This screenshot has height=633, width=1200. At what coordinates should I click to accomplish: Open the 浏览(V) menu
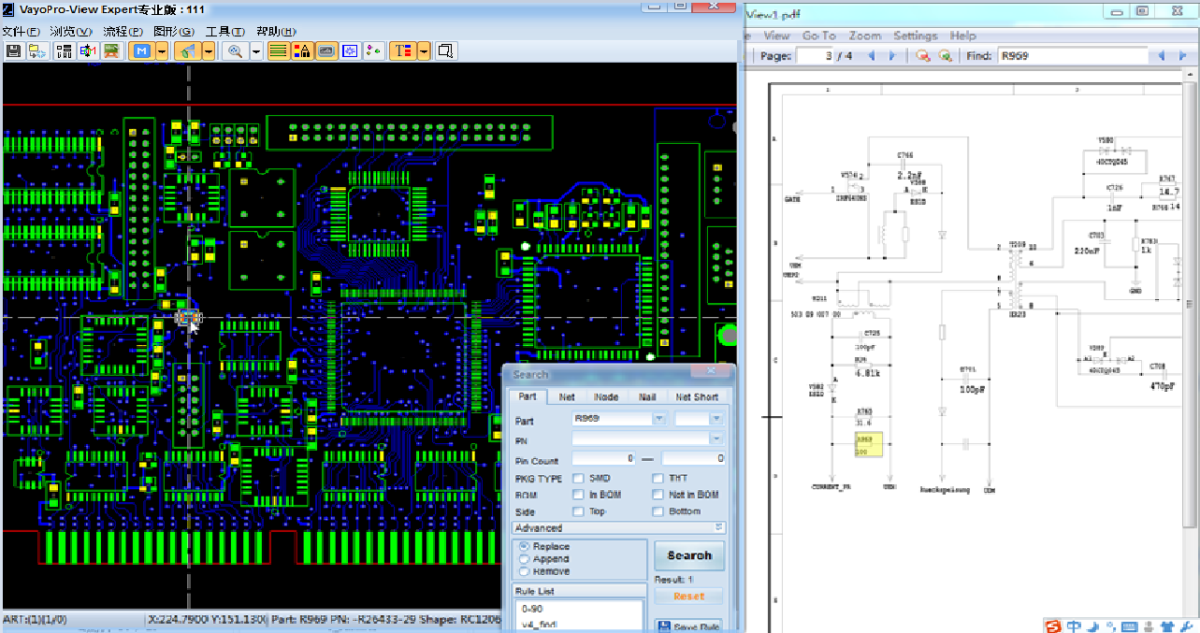coord(70,32)
